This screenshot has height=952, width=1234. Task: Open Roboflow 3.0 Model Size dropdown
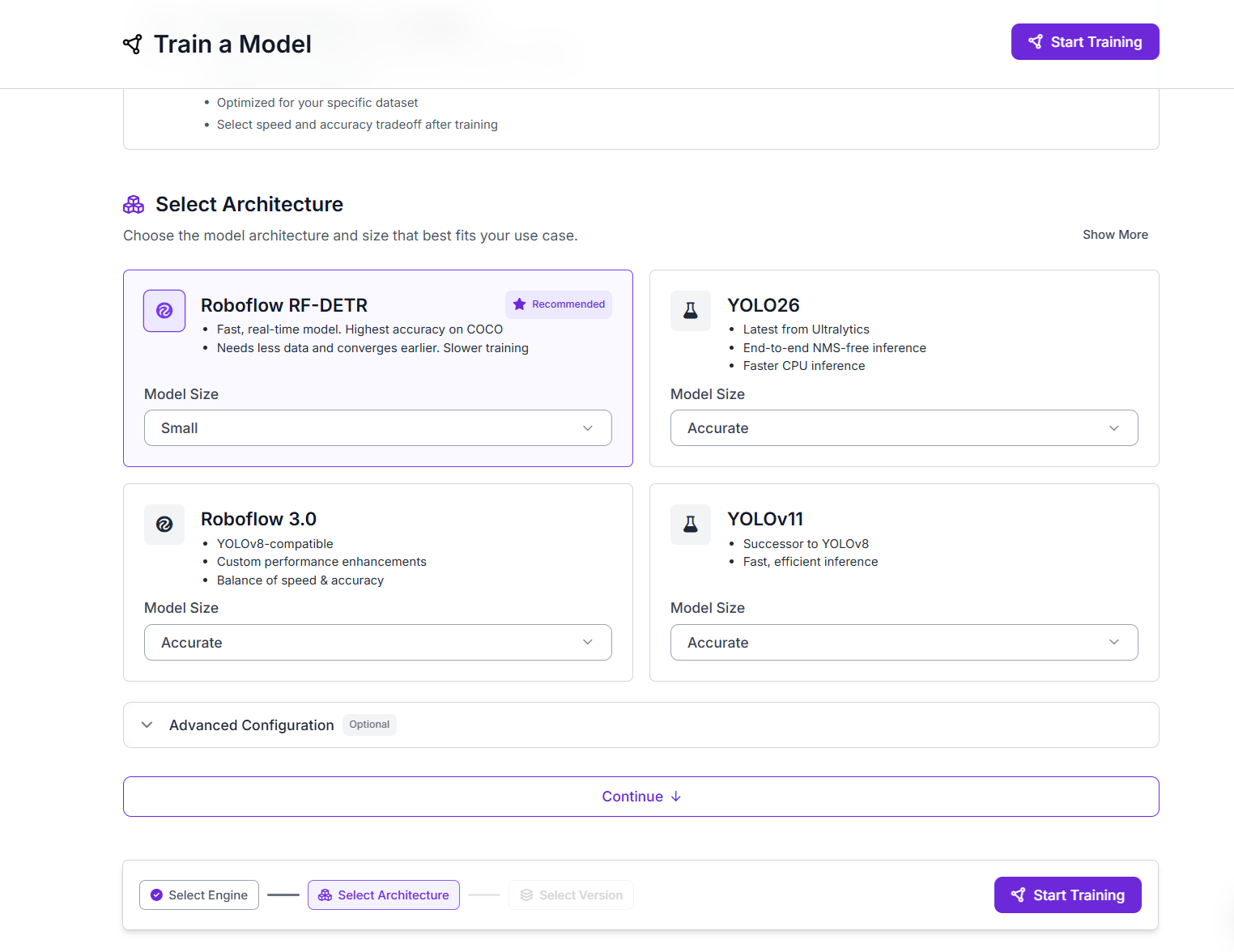pos(378,643)
